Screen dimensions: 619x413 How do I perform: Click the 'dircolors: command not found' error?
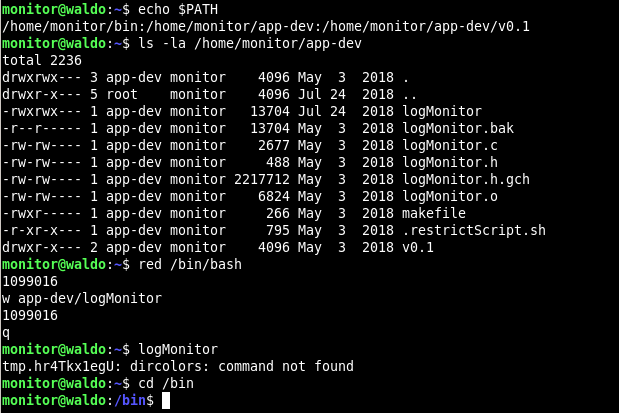242,366
